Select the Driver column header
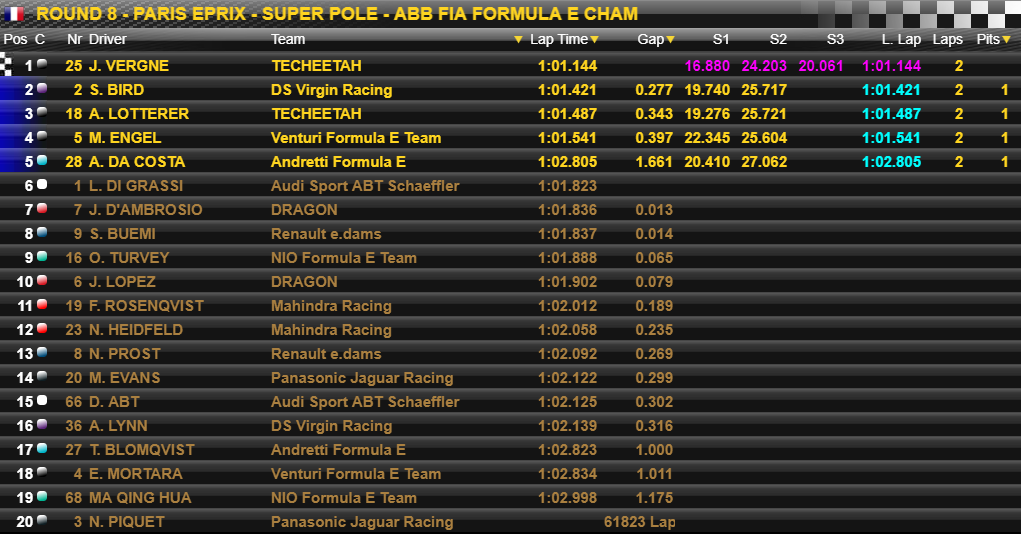The height and width of the screenshot is (534, 1021). pyautogui.click(x=107, y=39)
